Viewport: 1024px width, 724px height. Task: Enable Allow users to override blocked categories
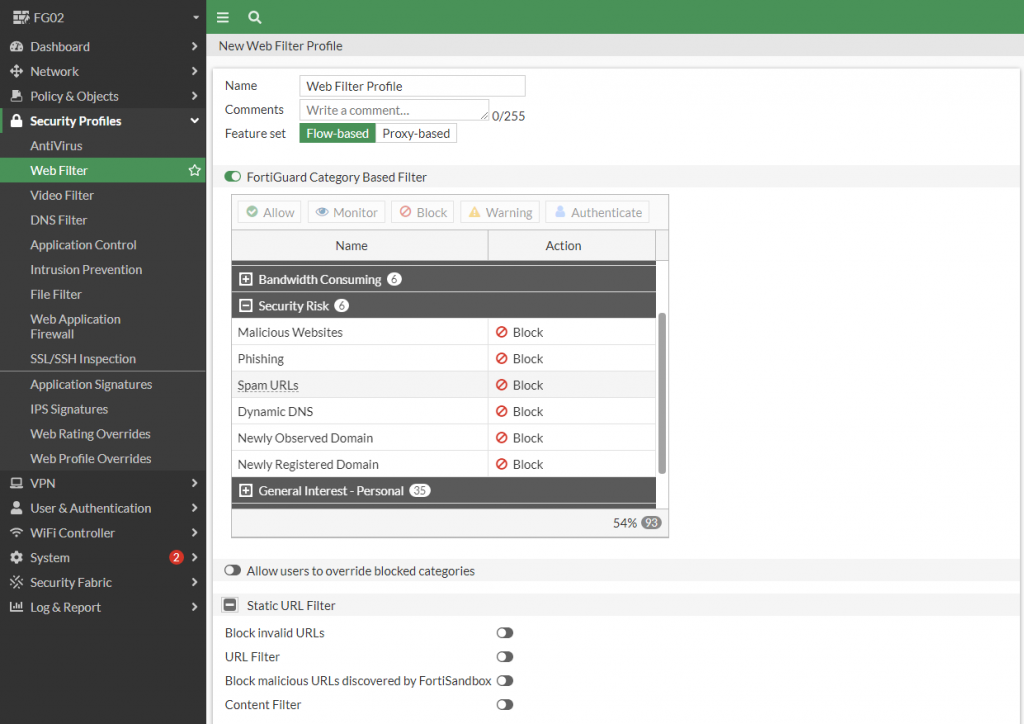(x=233, y=571)
